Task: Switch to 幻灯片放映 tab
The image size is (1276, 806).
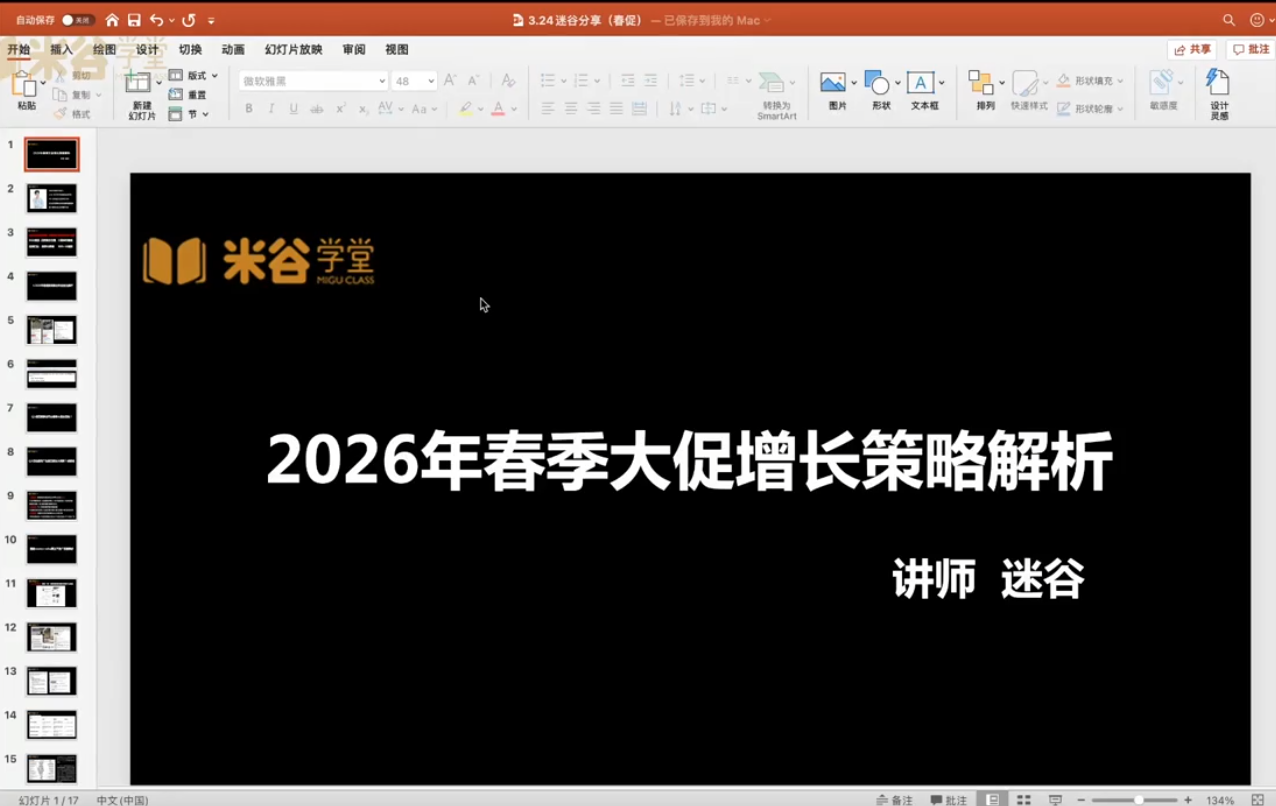Action: [293, 50]
